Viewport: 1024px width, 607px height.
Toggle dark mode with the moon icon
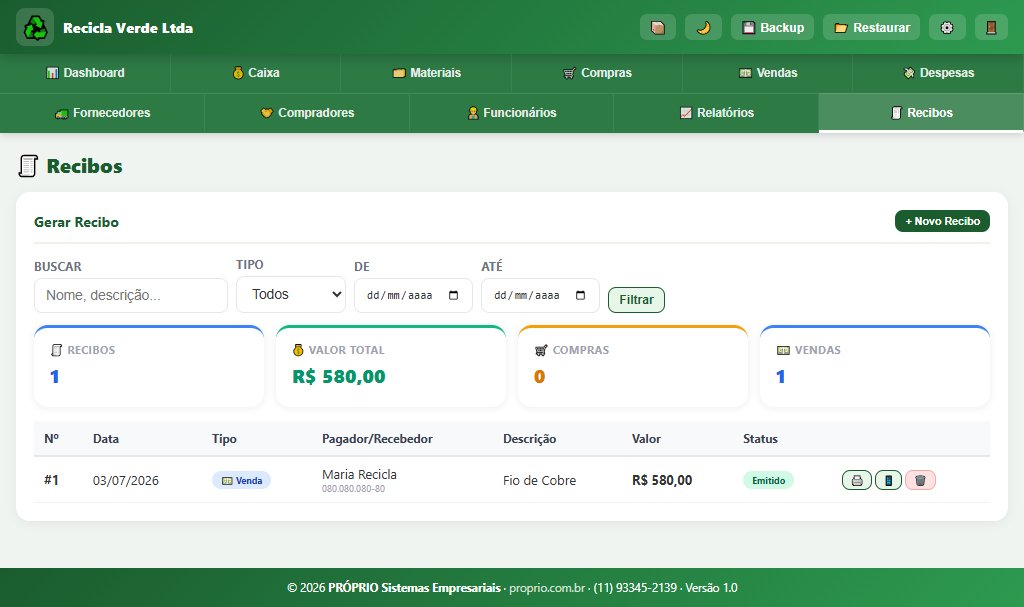click(x=703, y=27)
